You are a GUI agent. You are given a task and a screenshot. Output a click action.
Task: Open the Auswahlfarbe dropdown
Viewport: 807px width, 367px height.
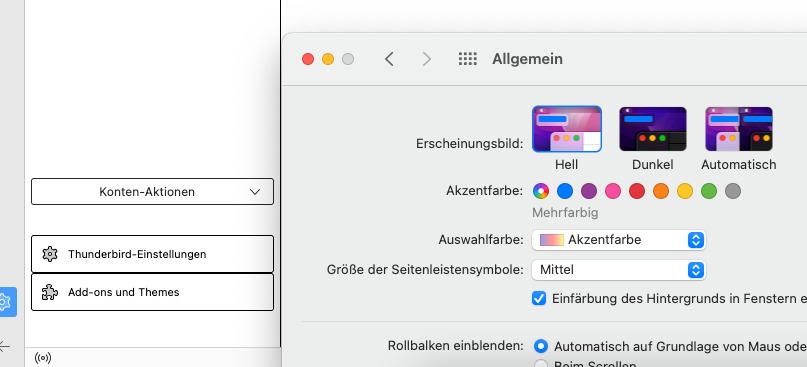(x=619, y=240)
